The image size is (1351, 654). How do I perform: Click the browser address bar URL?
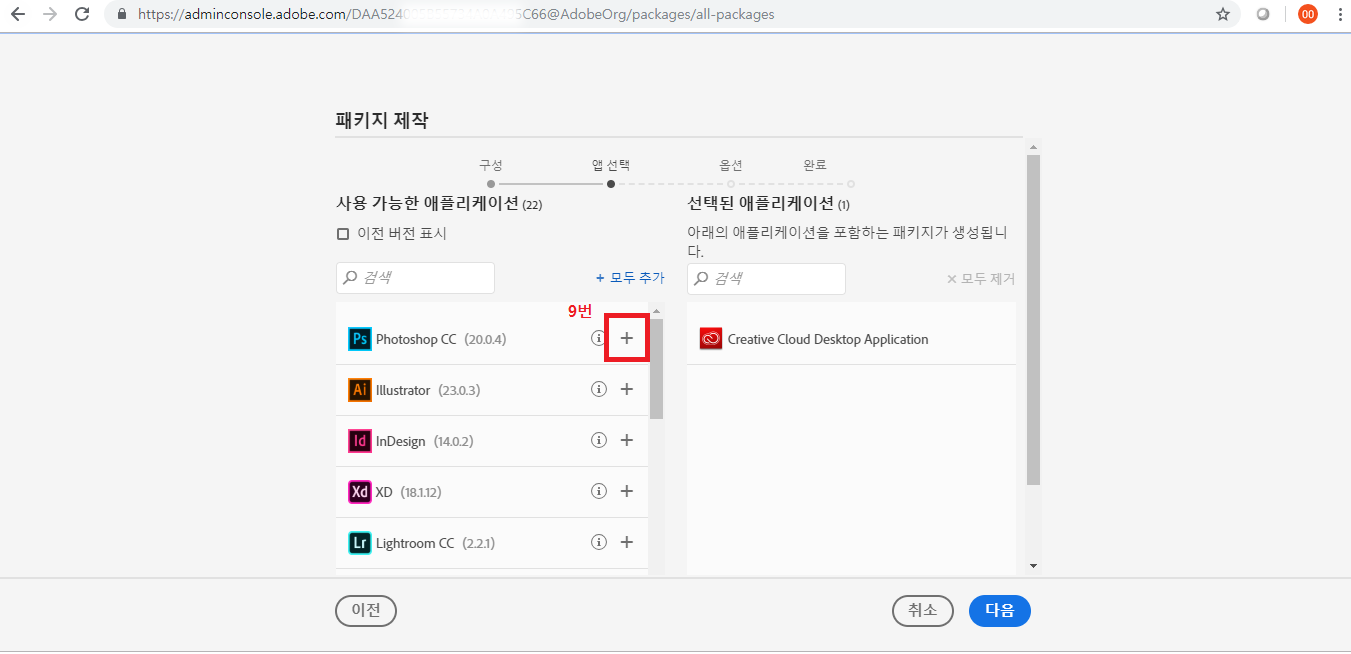click(456, 15)
